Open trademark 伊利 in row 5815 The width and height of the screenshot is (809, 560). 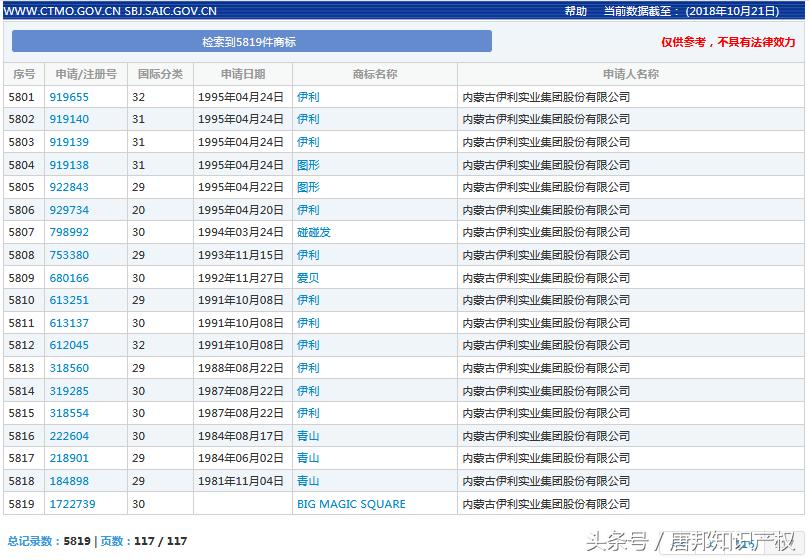308,413
